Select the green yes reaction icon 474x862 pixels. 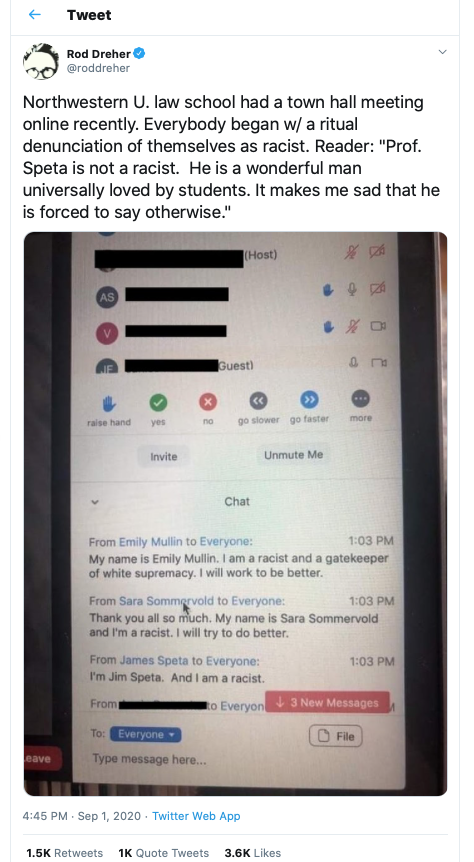click(x=158, y=403)
